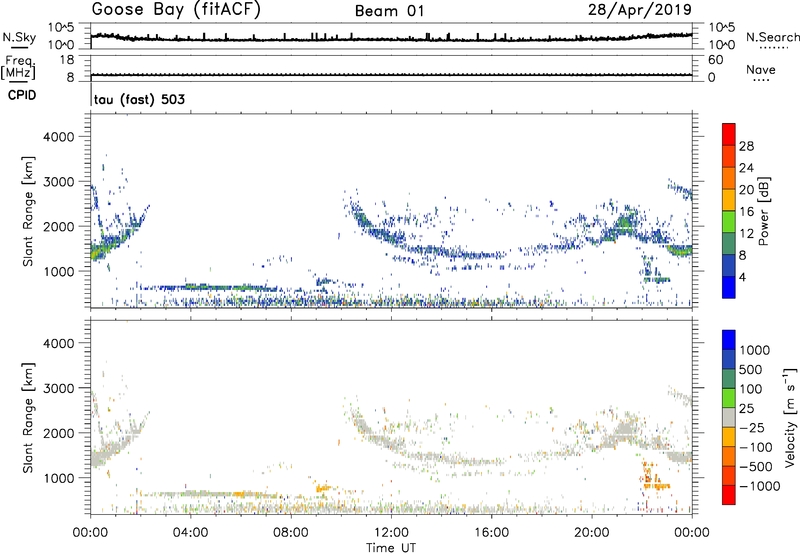Click the '08:00' time tick label
Screen dimensions: 800x554
(x=290, y=533)
